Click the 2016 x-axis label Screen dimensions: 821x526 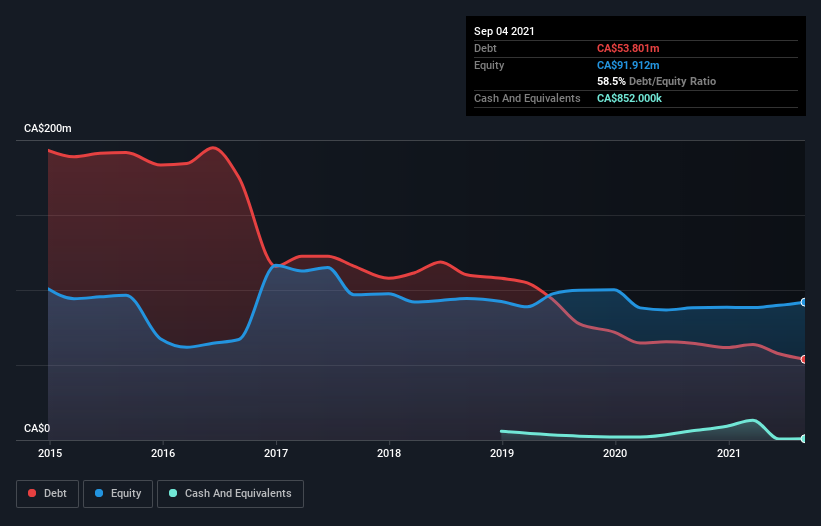point(163,453)
